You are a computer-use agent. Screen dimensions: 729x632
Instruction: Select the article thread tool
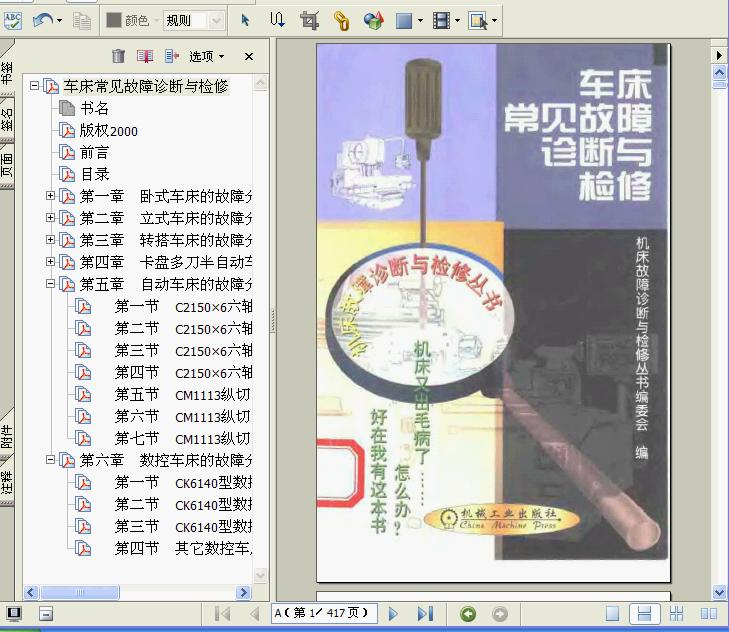pos(277,20)
